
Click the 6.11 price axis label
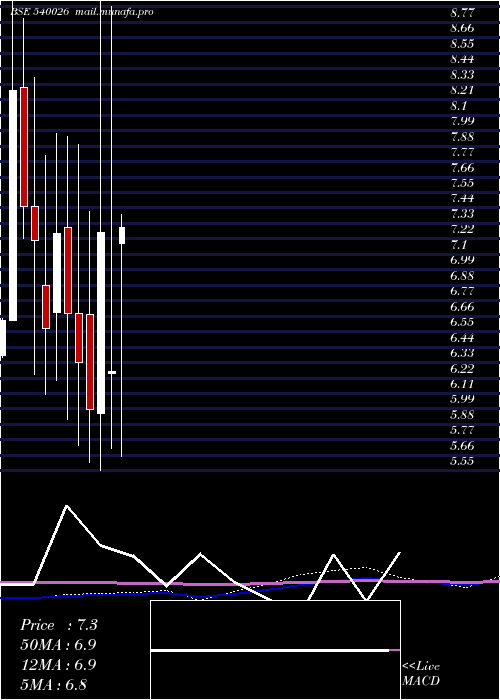tap(462, 384)
